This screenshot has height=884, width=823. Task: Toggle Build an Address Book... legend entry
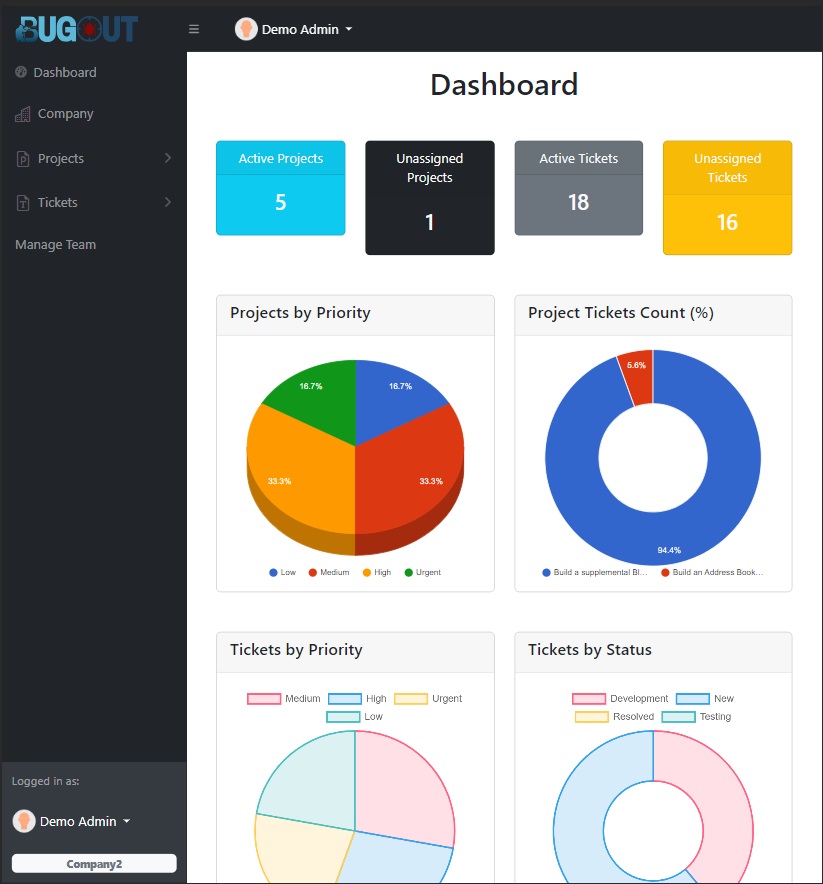(713, 572)
